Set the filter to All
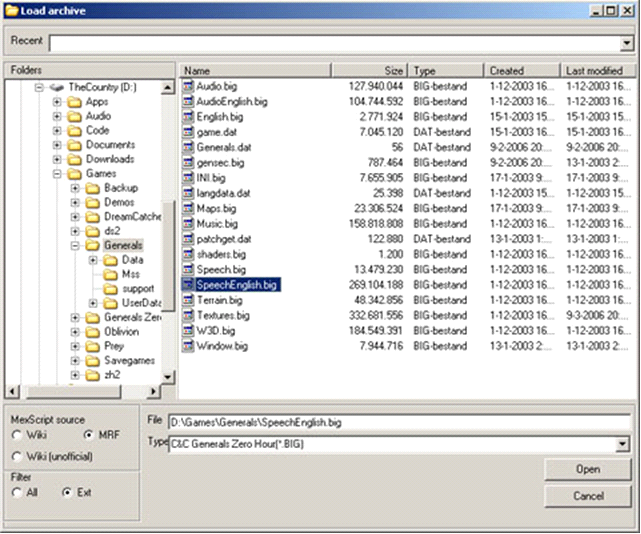Viewport: 641px width, 534px height. [17, 493]
